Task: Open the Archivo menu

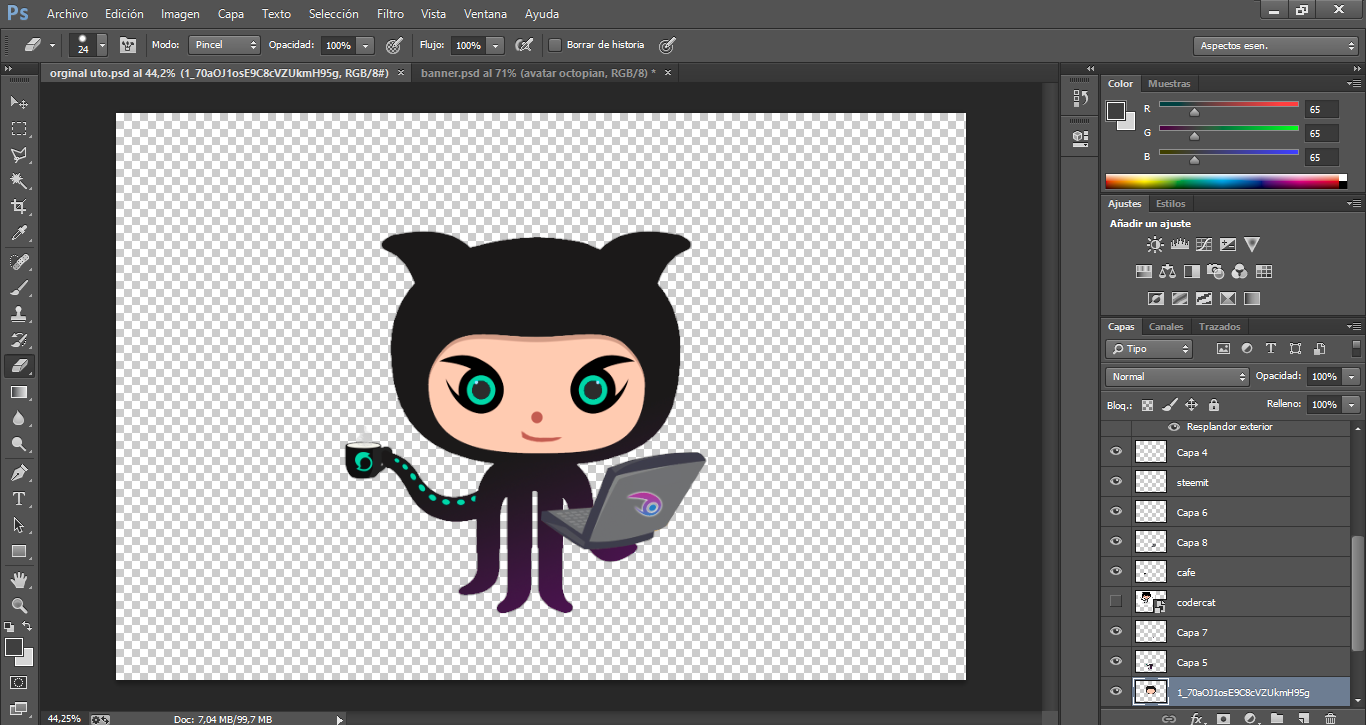Action: [x=67, y=14]
